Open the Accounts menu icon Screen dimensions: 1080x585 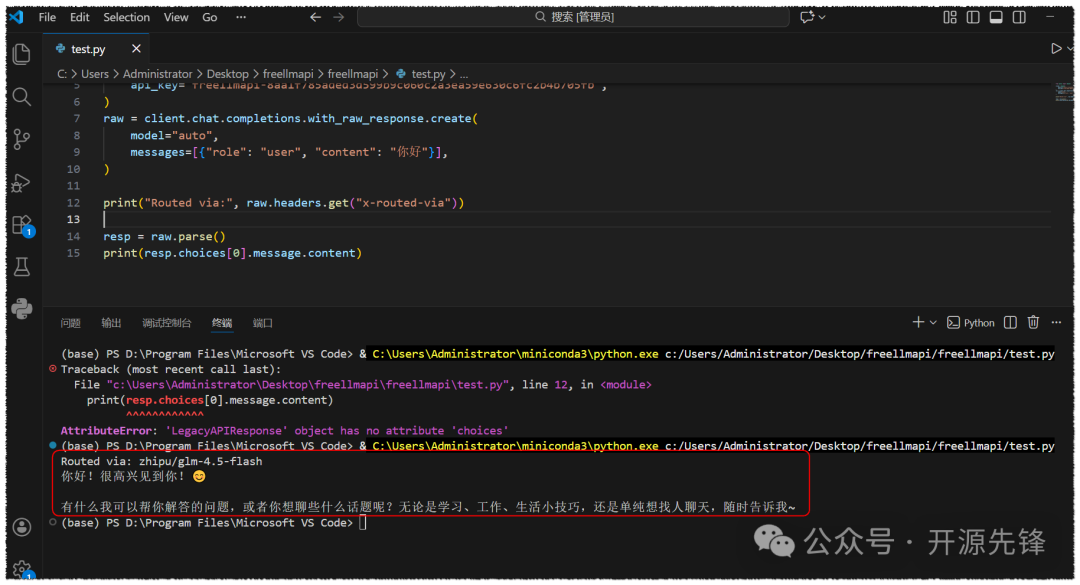pos(21,527)
